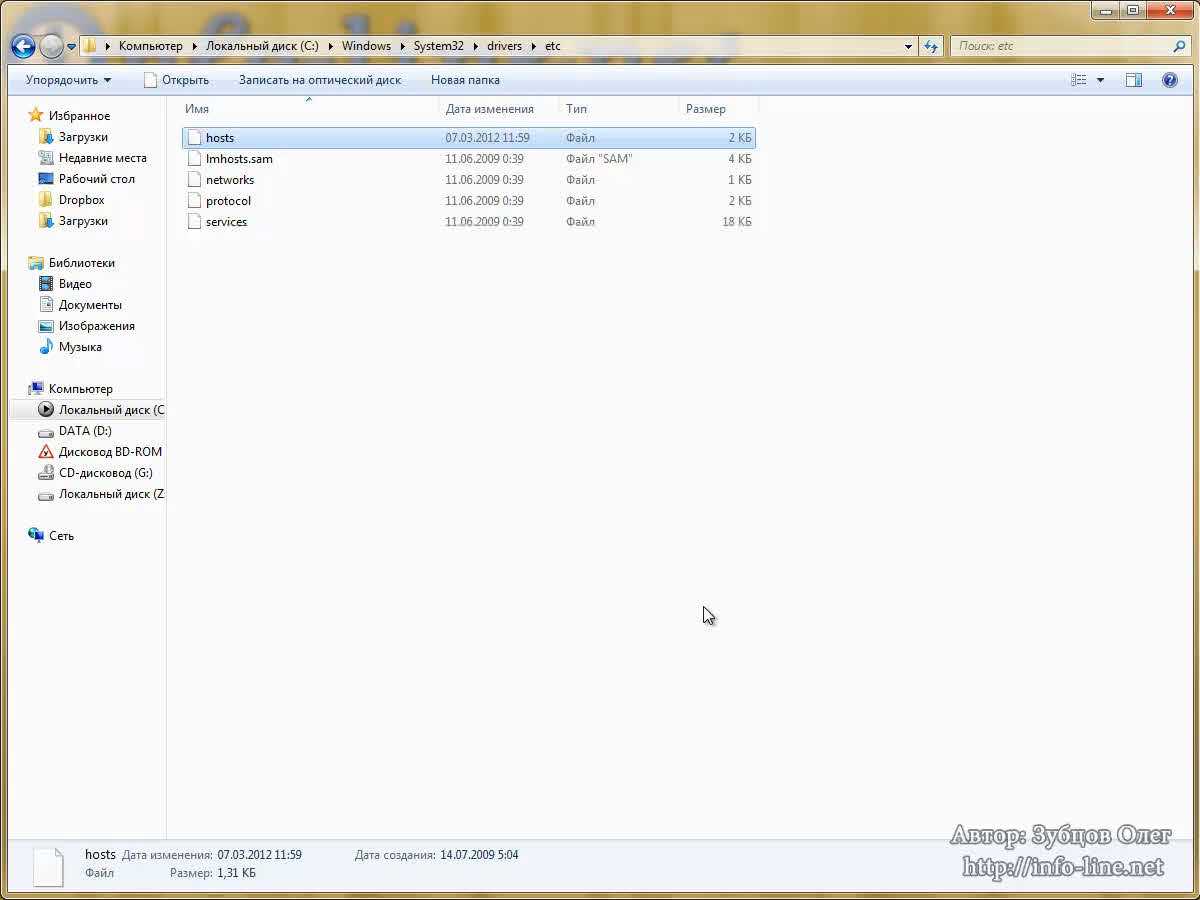Expand the address bar history dropdown
The height and width of the screenshot is (900, 1200).
[908, 46]
